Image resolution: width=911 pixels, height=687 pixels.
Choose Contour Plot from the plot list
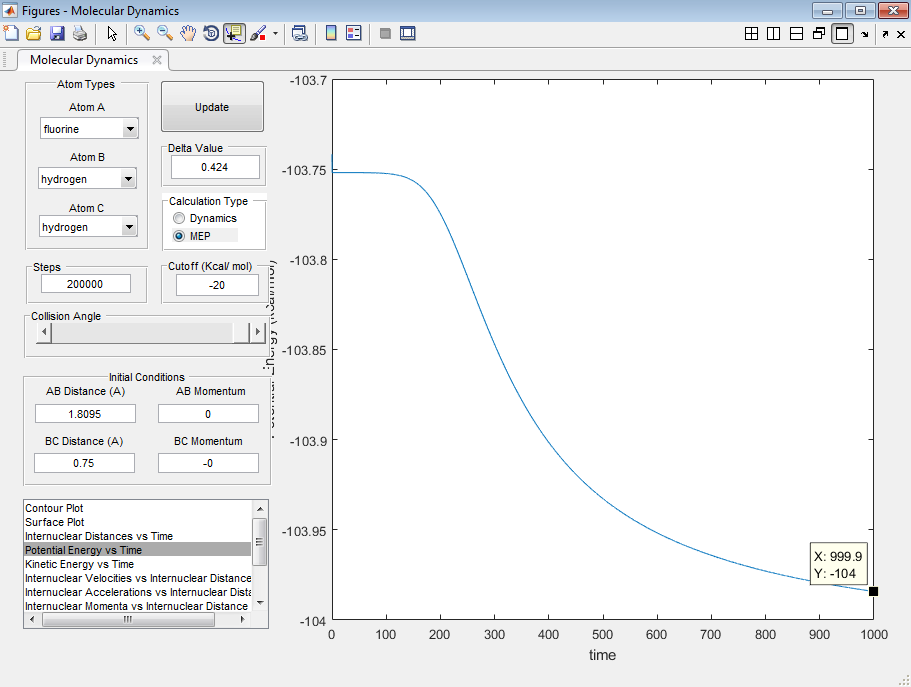(55, 508)
